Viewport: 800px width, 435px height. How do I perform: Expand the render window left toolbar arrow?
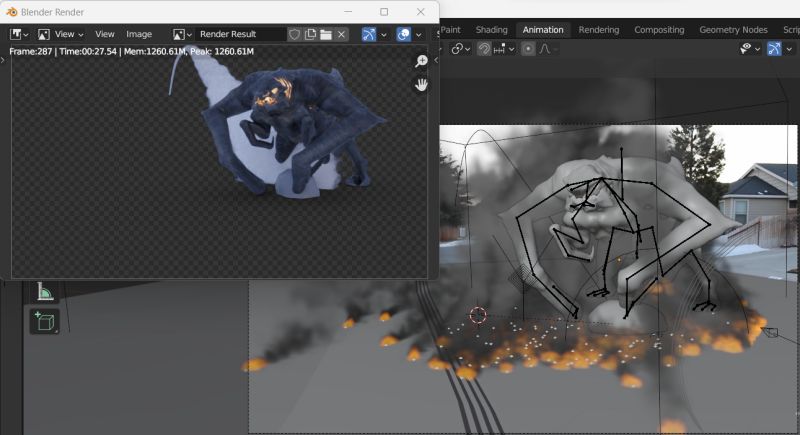coord(3,60)
